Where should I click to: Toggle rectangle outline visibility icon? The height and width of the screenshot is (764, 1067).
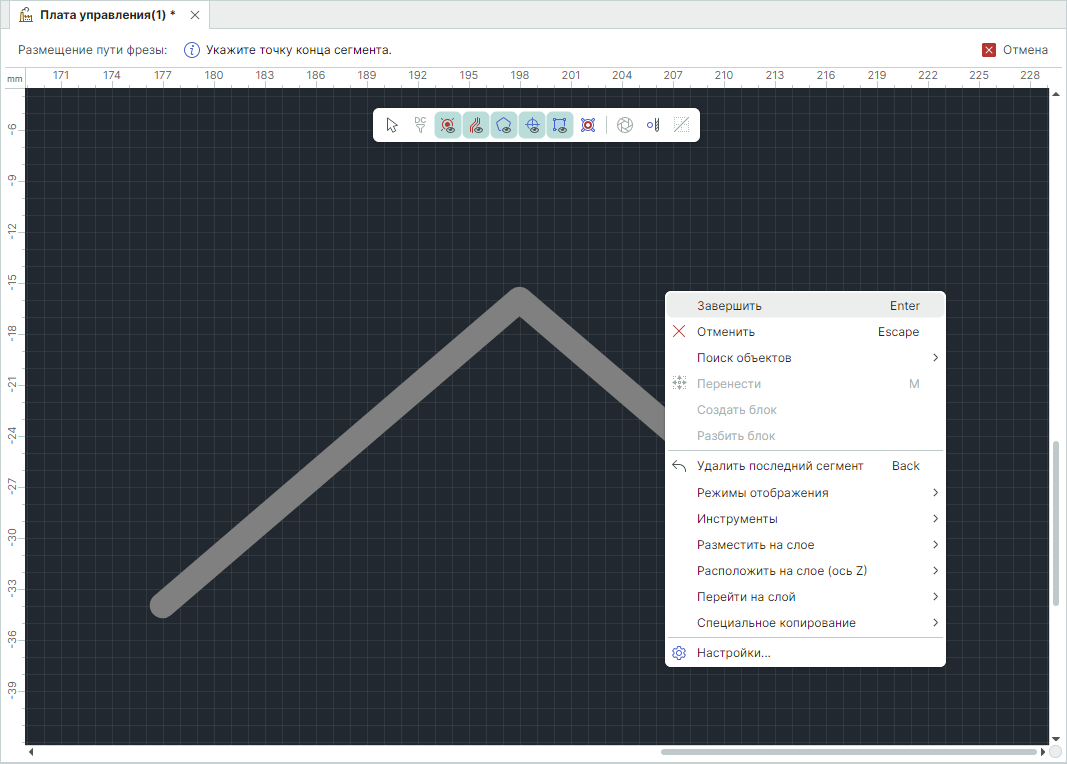coord(560,125)
